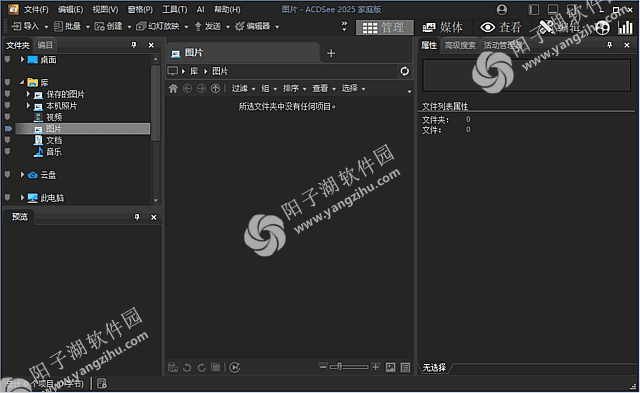Switch to 查看 view mode with eye icon
This screenshot has height=393, width=640.
point(500,27)
